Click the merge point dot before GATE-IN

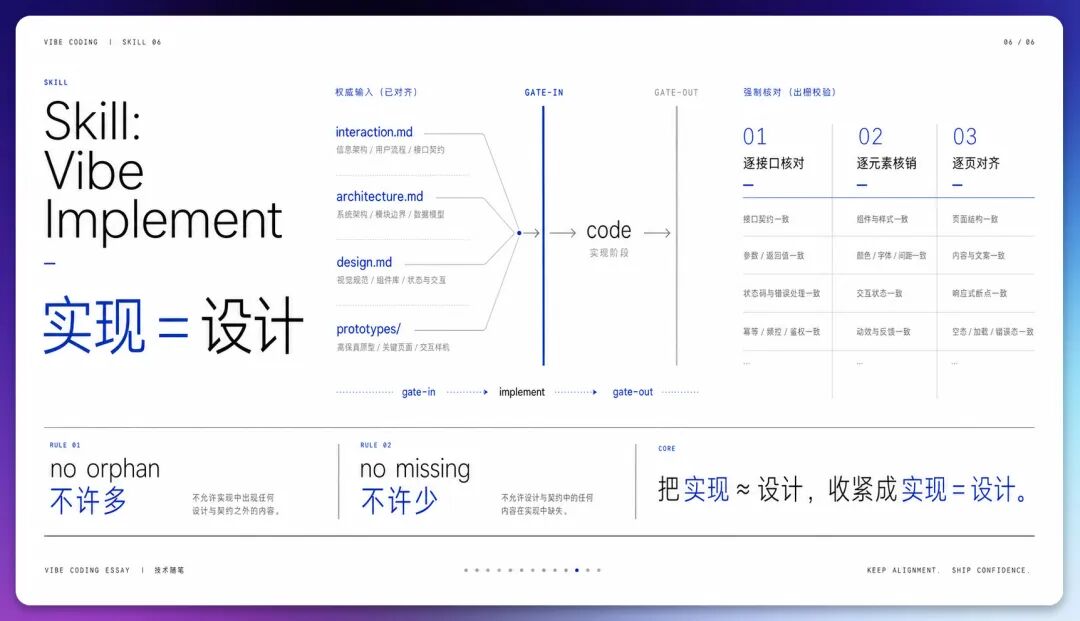tap(519, 233)
